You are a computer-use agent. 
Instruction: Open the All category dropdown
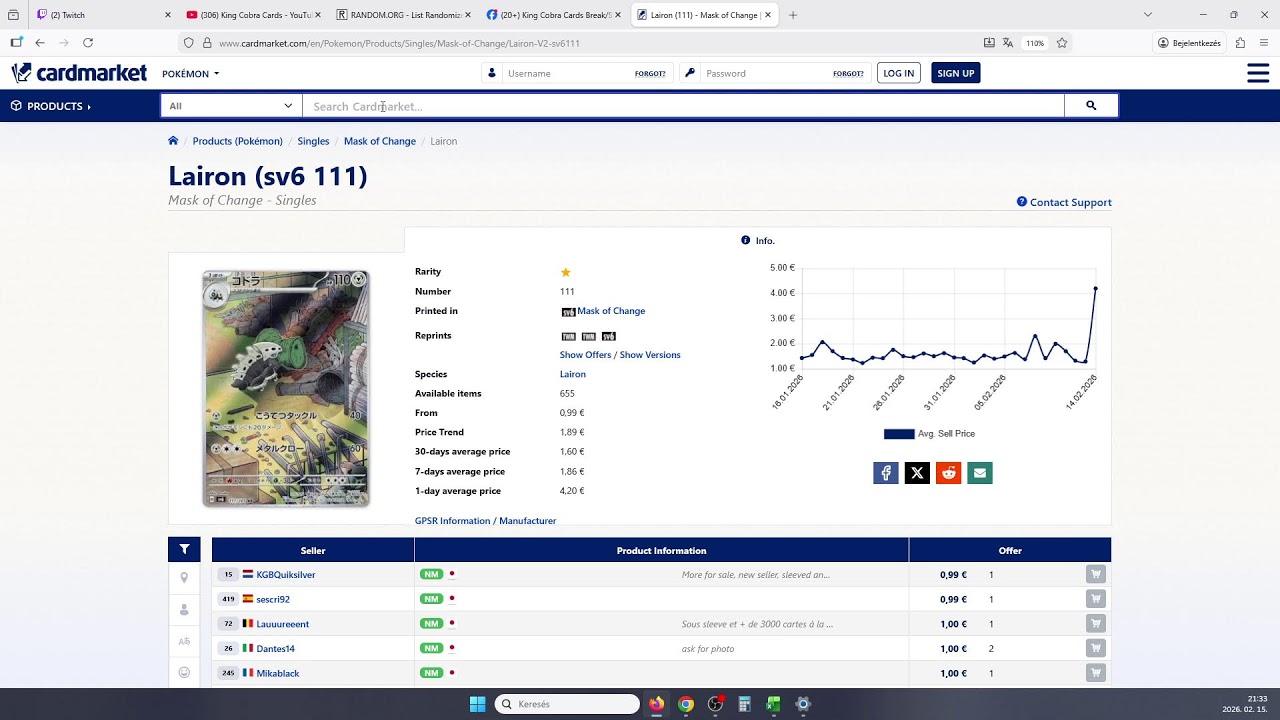(x=231, y=106)
